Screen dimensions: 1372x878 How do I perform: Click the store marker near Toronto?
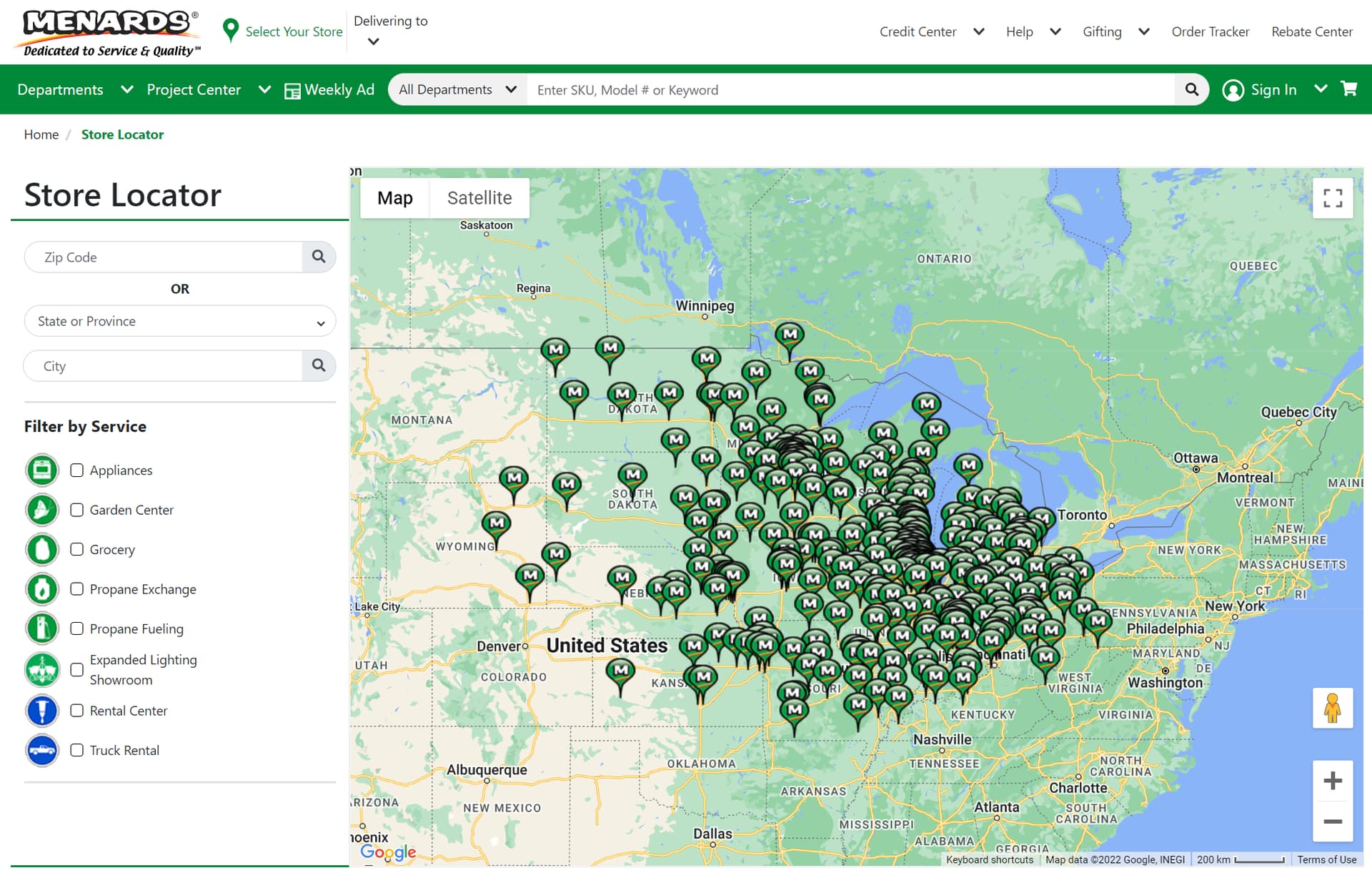tap(1041, 518)
